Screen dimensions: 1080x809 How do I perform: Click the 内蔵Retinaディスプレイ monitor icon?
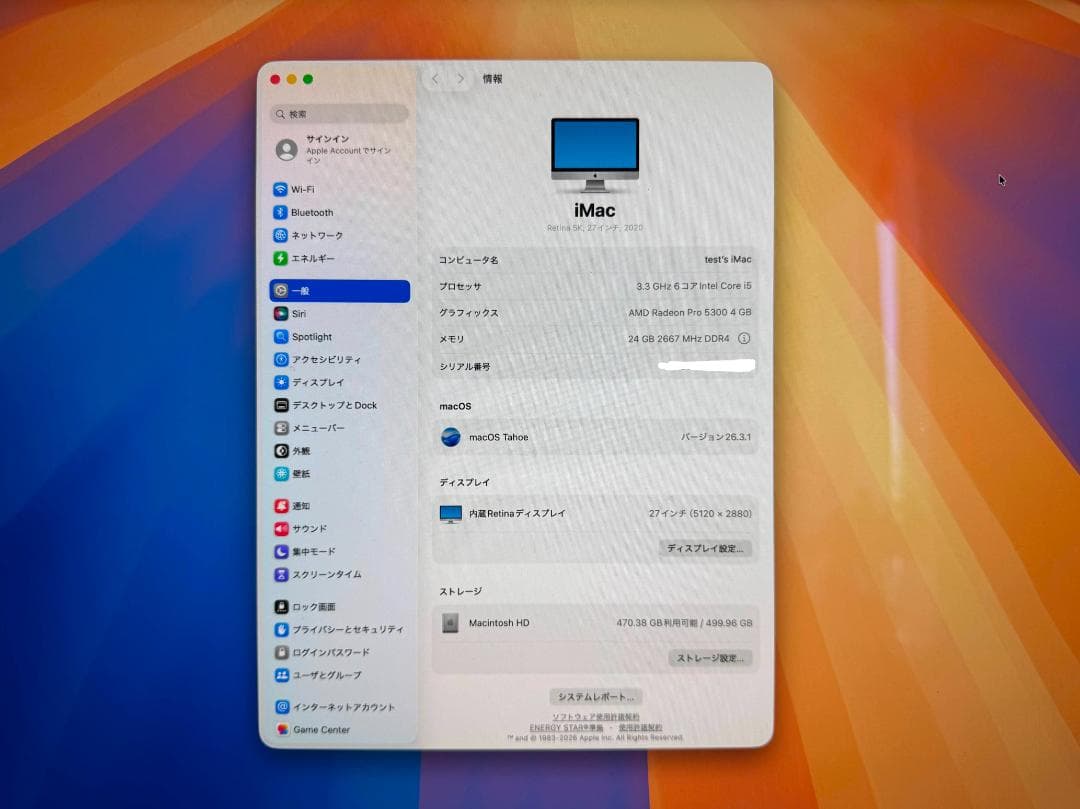click(x=450, y=514)
